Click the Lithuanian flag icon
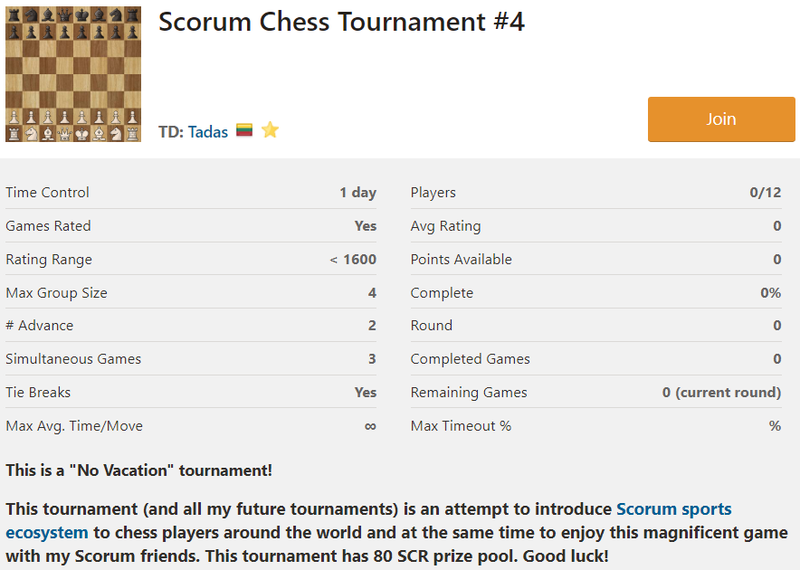 244,130
